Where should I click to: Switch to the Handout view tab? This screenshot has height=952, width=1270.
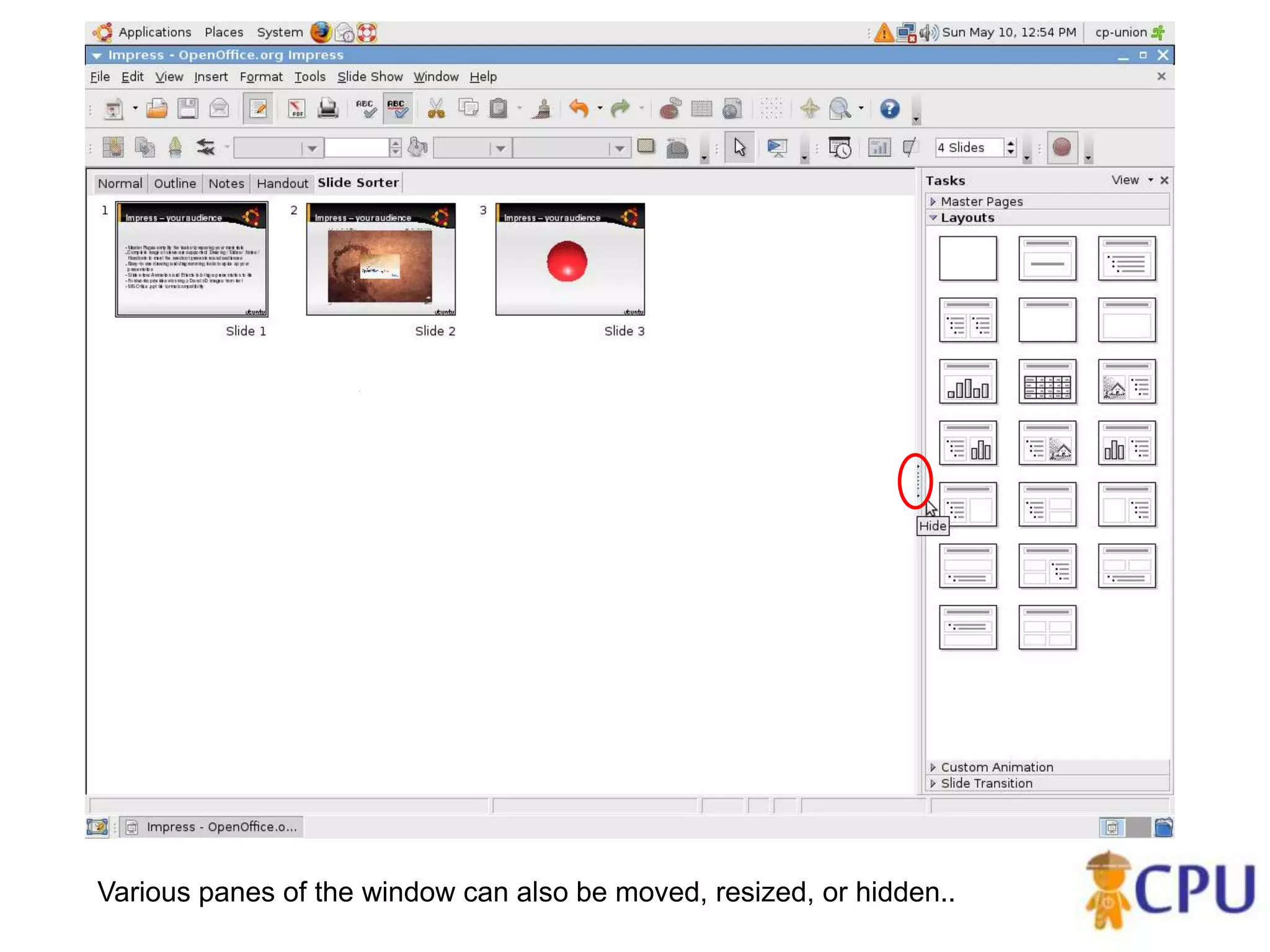(282, 183)
